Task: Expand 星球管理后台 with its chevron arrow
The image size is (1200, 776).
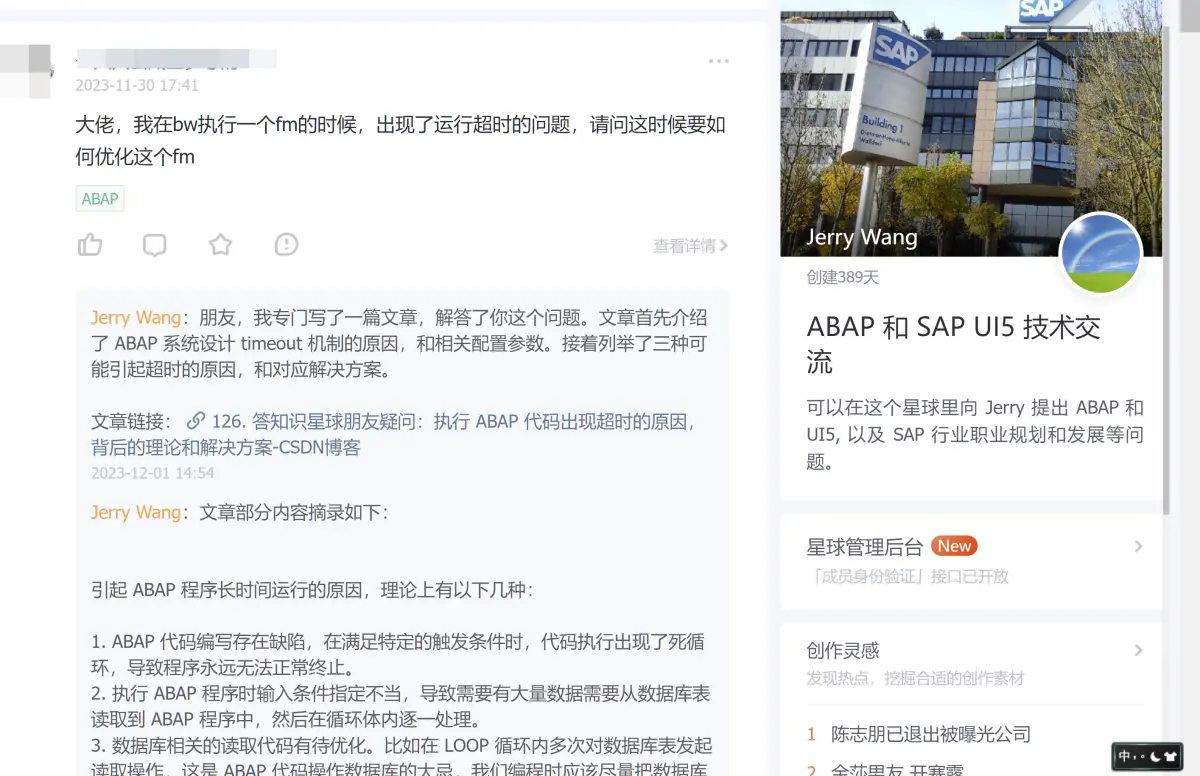Action: pos(1138,546)
